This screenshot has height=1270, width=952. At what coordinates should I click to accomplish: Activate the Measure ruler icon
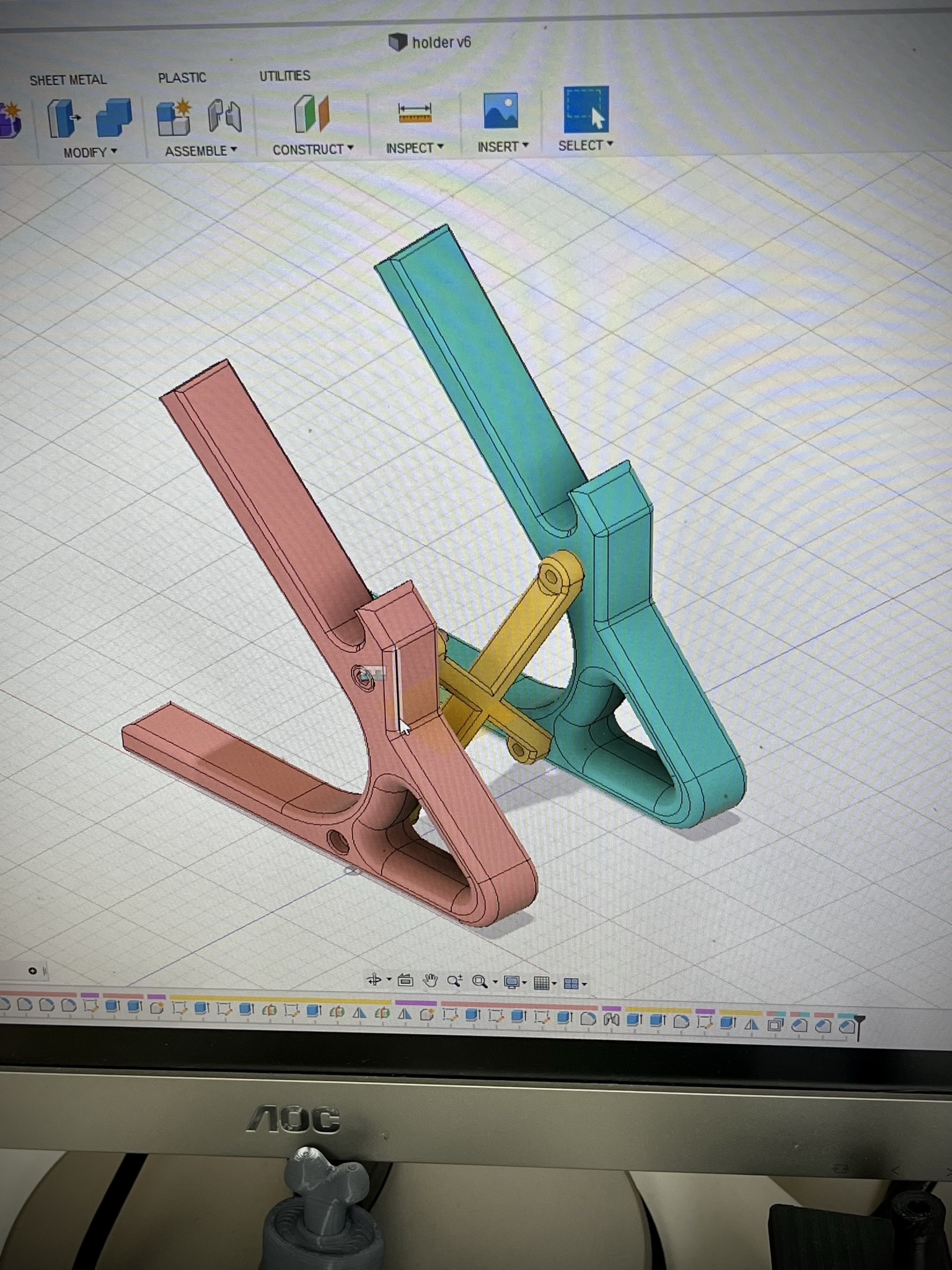(x=415, y=112)
